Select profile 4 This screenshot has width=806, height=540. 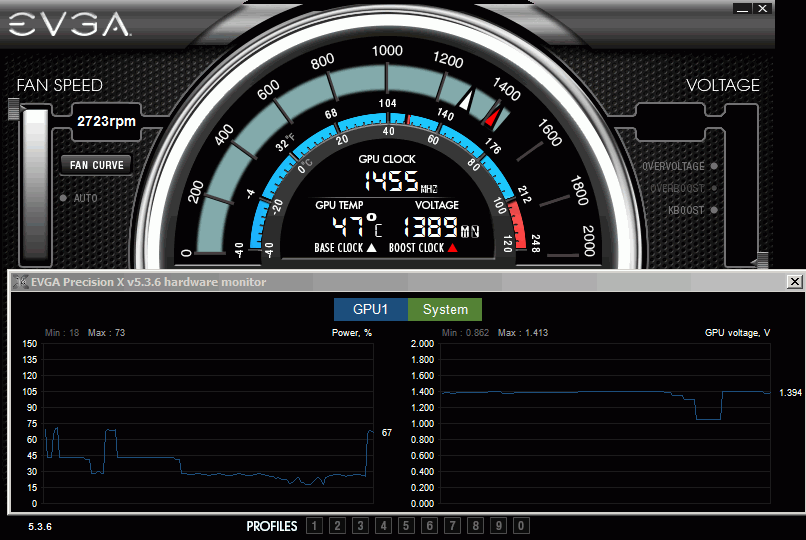tap(383, 526)
